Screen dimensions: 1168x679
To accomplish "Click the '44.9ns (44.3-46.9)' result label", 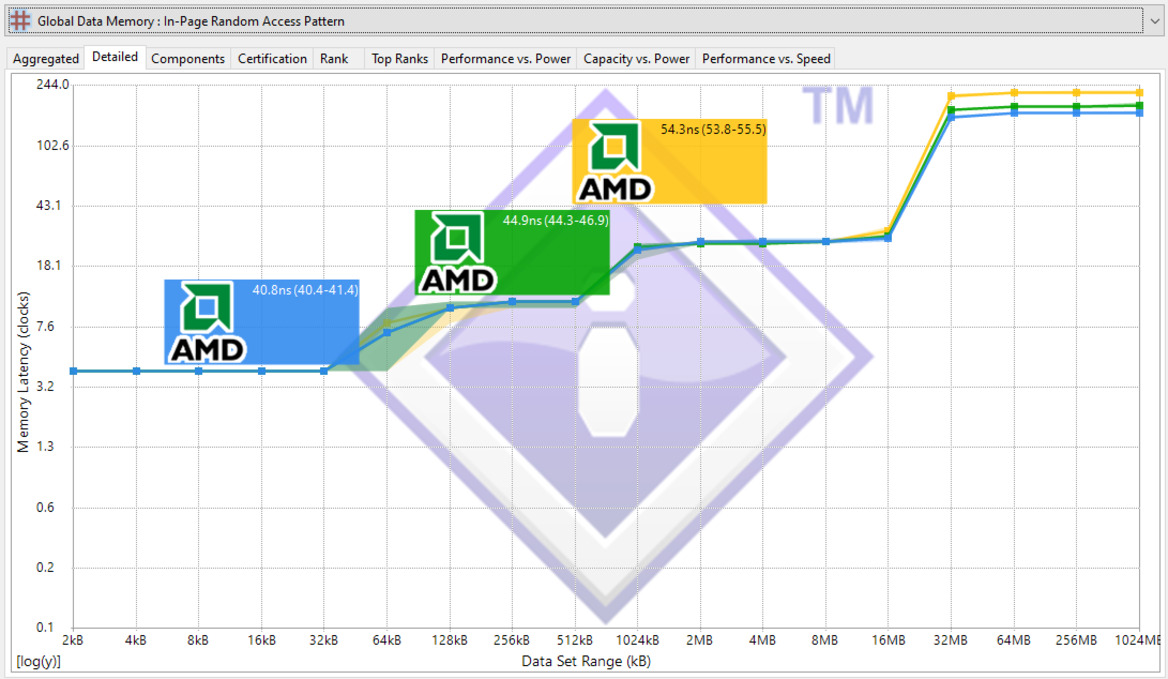I will point(556,220).
